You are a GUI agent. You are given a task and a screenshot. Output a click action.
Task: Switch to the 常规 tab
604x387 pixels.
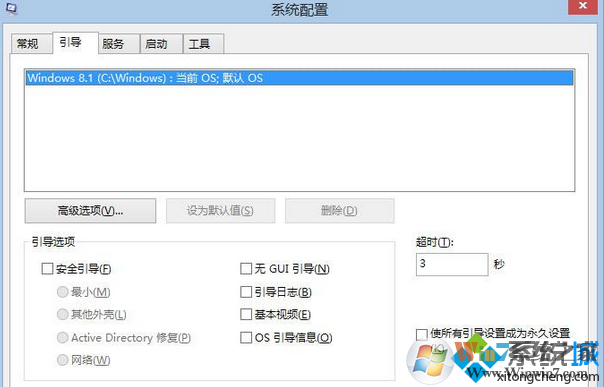tap(31, 44)
